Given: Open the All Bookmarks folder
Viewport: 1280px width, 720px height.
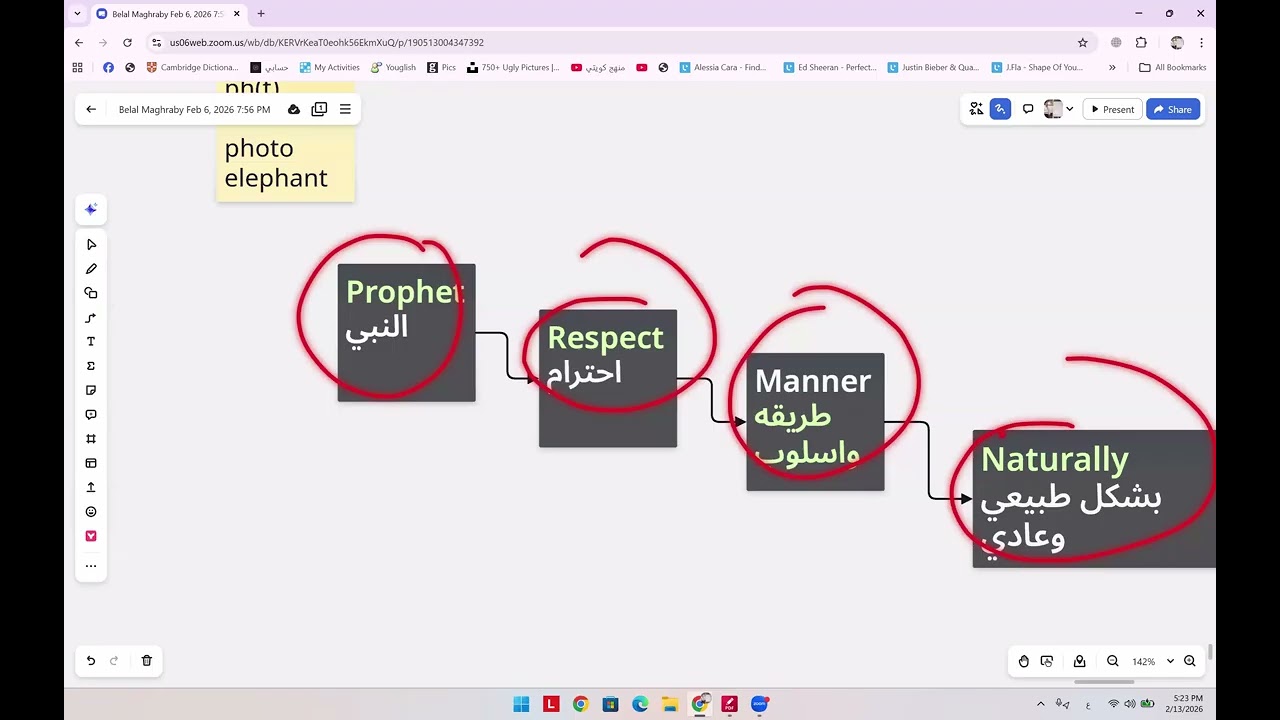Looking at the screenshot, I should [1172, 67].
